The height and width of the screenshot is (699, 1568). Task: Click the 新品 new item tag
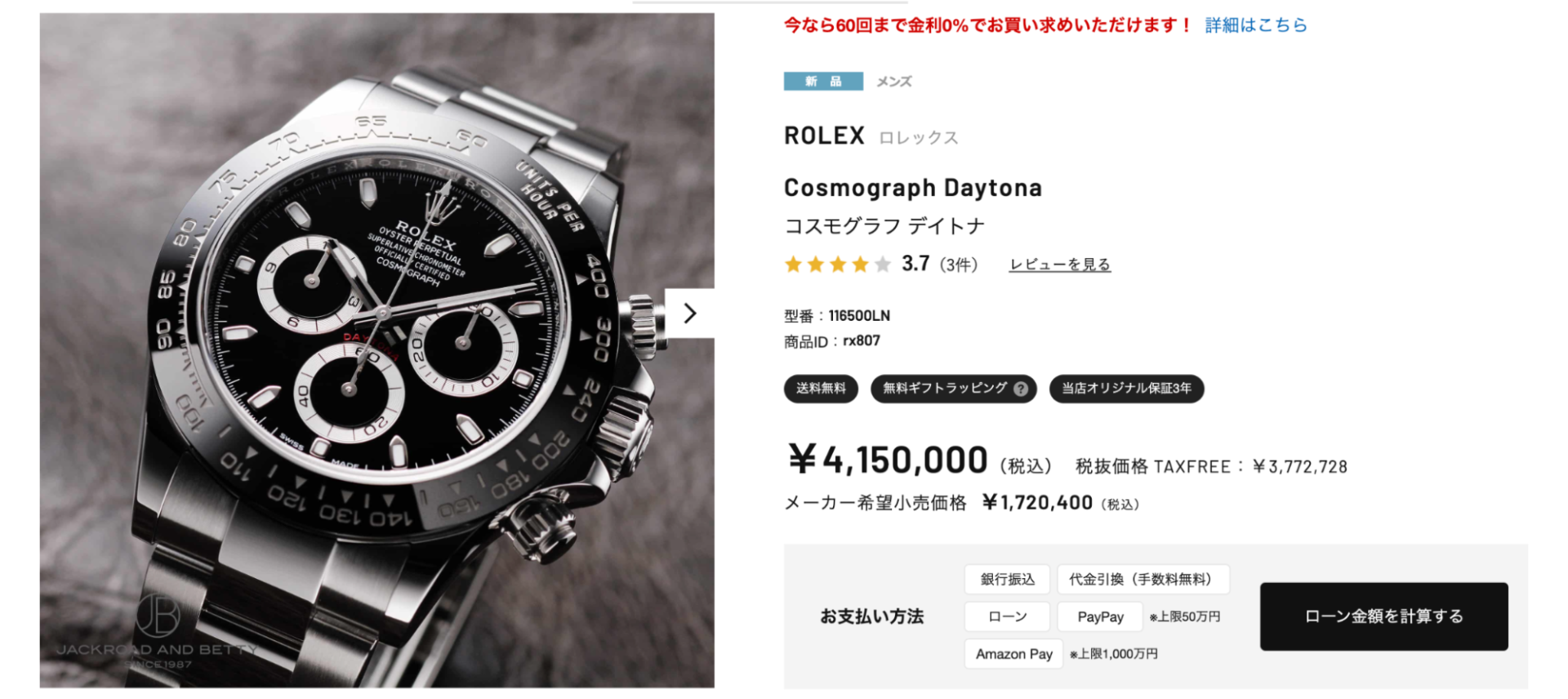pos(823,81)
